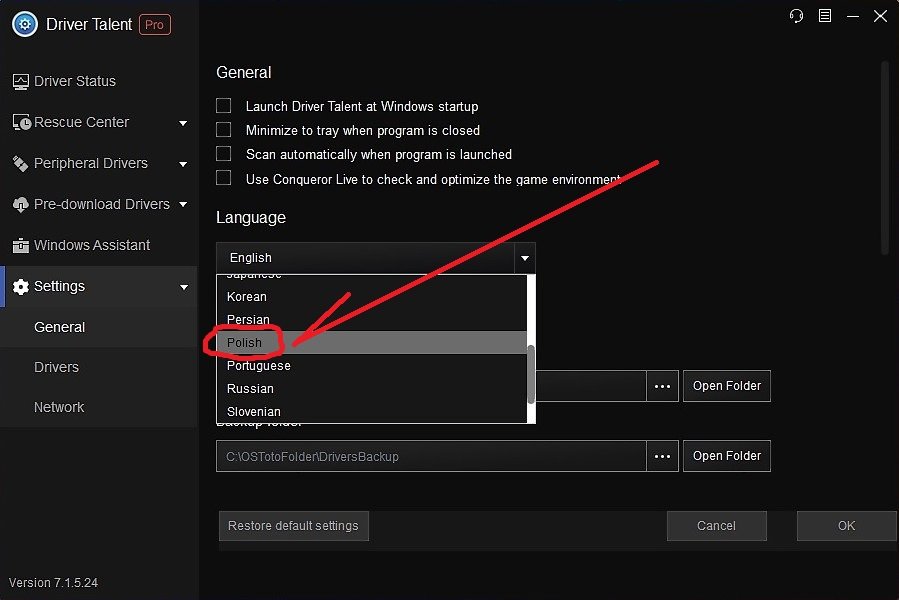899x600 pixels.
Task: Open Pre-download Drivers section
Action: point(99,204)
